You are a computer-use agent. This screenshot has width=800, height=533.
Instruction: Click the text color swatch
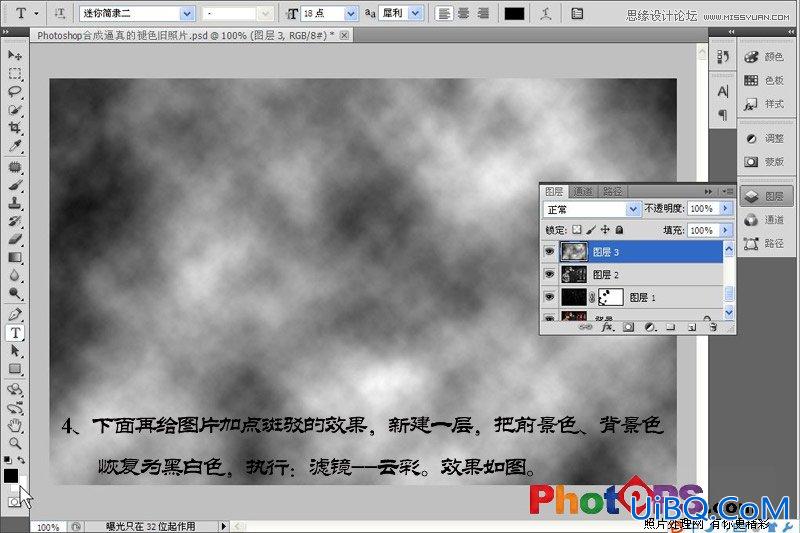514,14
